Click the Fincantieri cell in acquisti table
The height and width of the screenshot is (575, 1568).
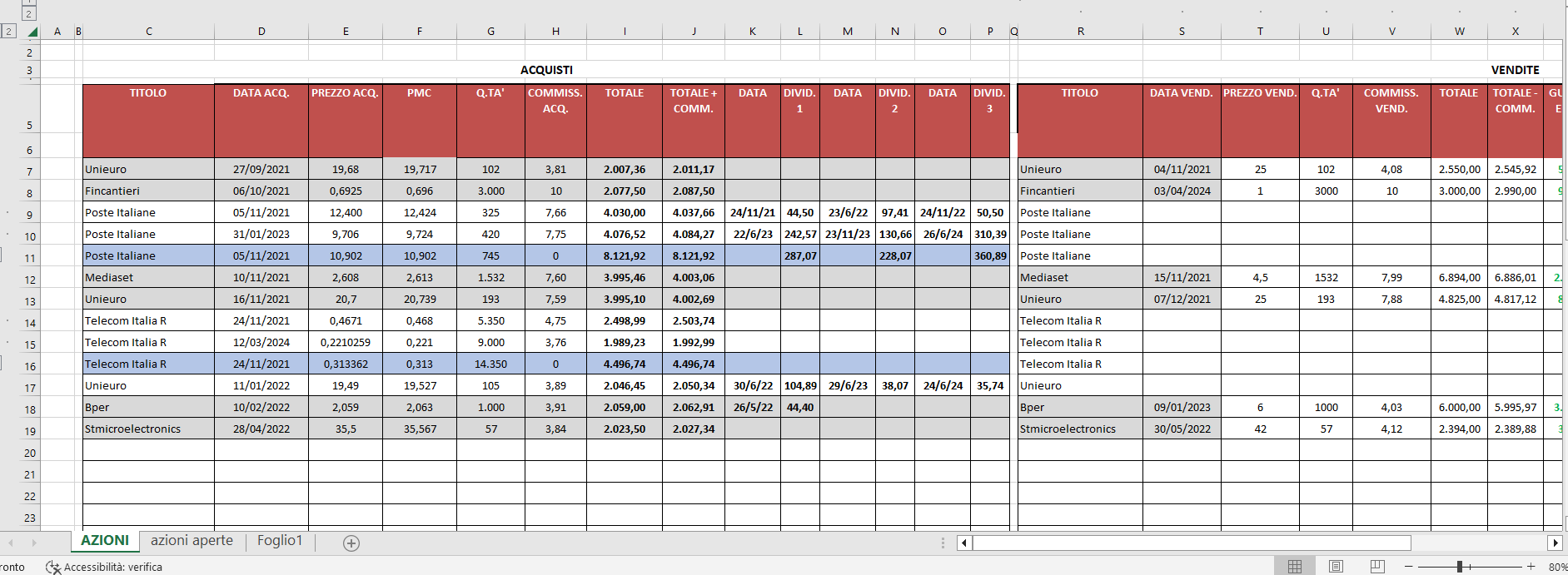tap(149, 191)
